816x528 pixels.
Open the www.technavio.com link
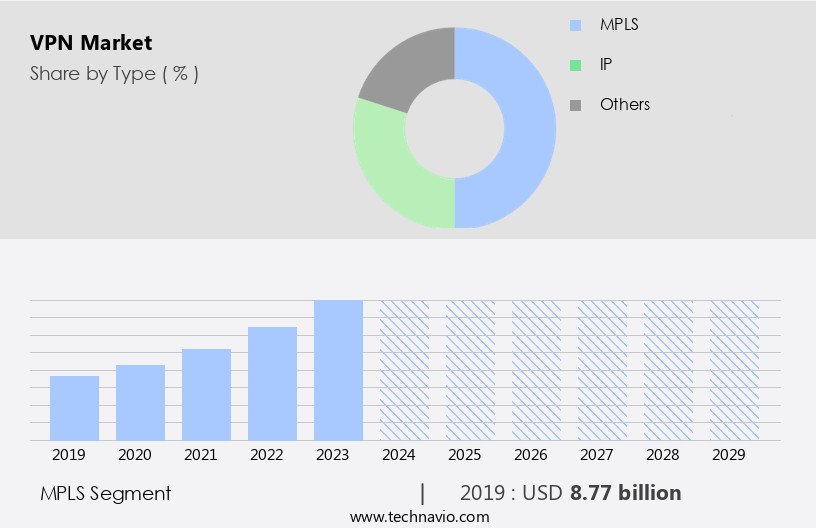(x=420, y=517)
